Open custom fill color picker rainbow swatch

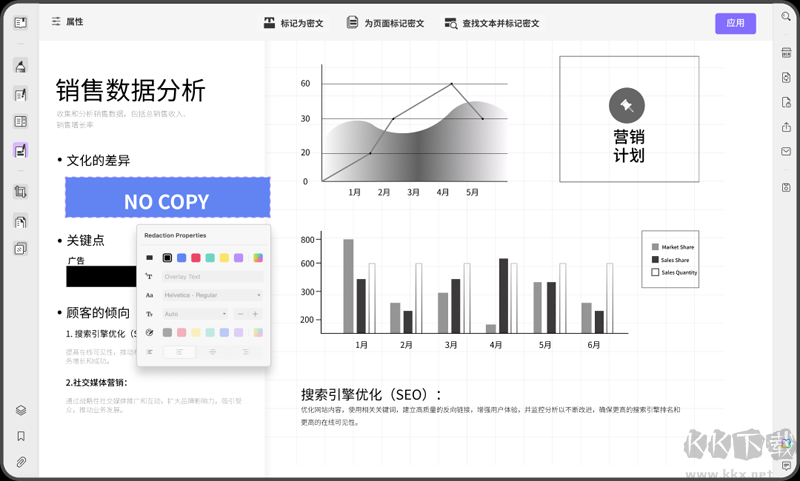click(x=258, y=258)
